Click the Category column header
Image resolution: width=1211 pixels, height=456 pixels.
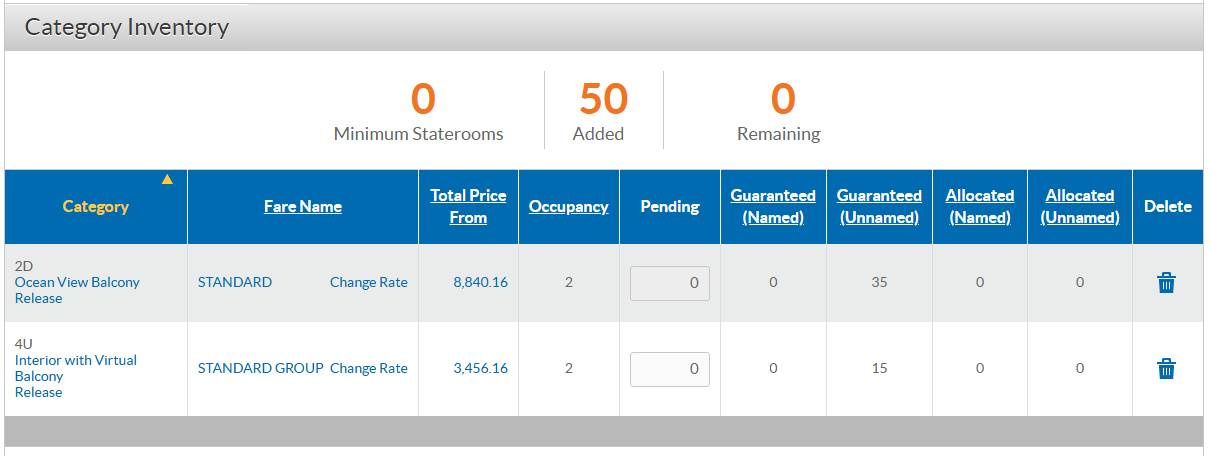[96, 207]
